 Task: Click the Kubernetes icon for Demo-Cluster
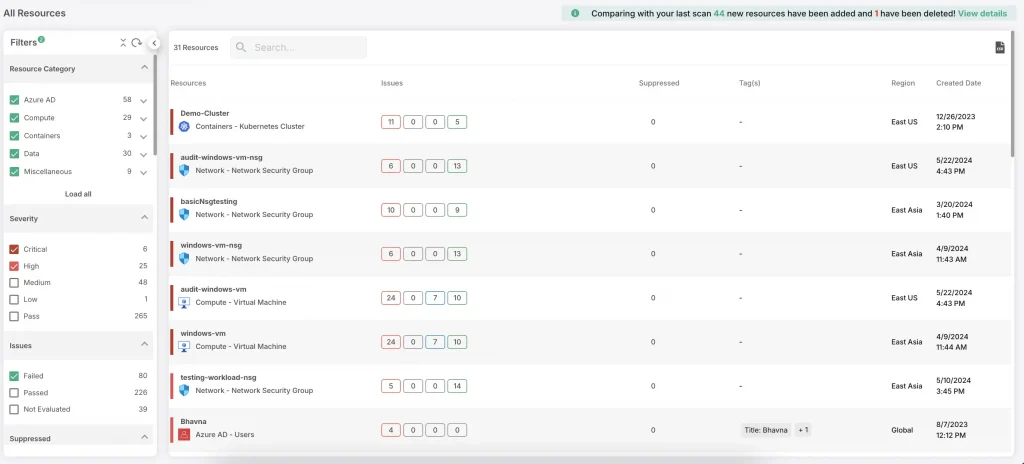click(184, 127)
